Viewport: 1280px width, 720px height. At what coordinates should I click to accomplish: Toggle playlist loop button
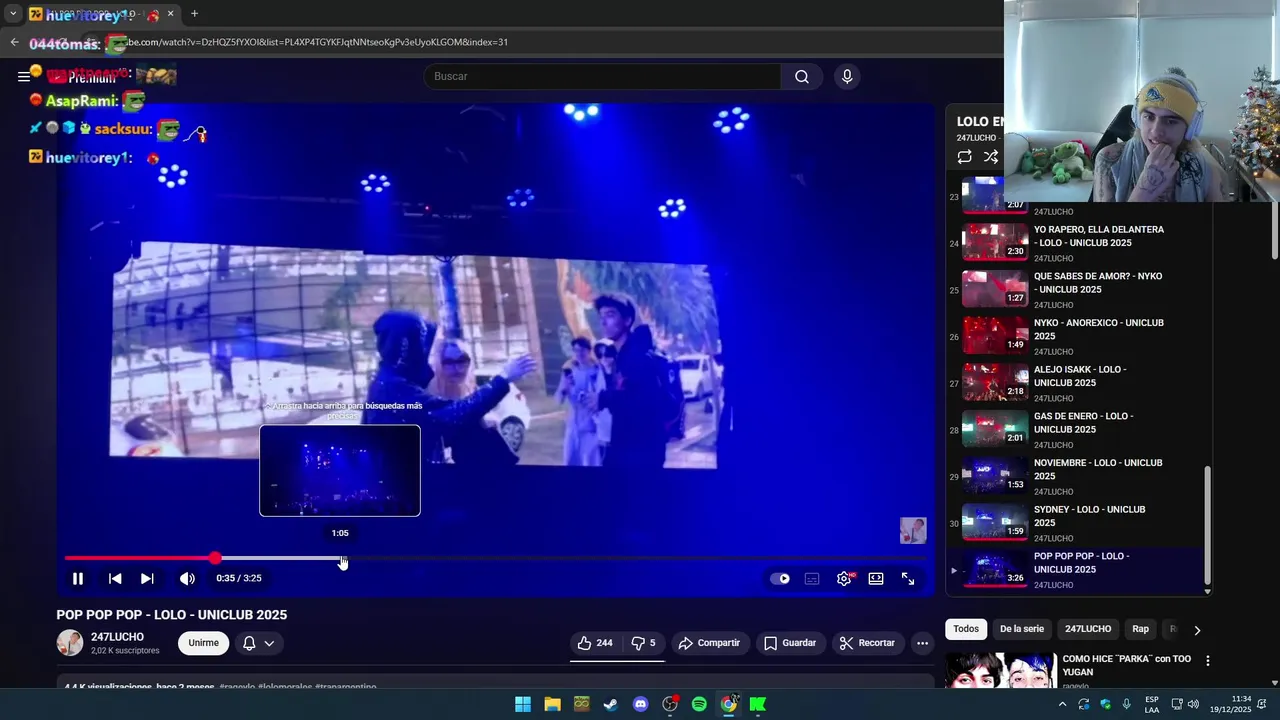pyautogui.click(x=964, y=157)
